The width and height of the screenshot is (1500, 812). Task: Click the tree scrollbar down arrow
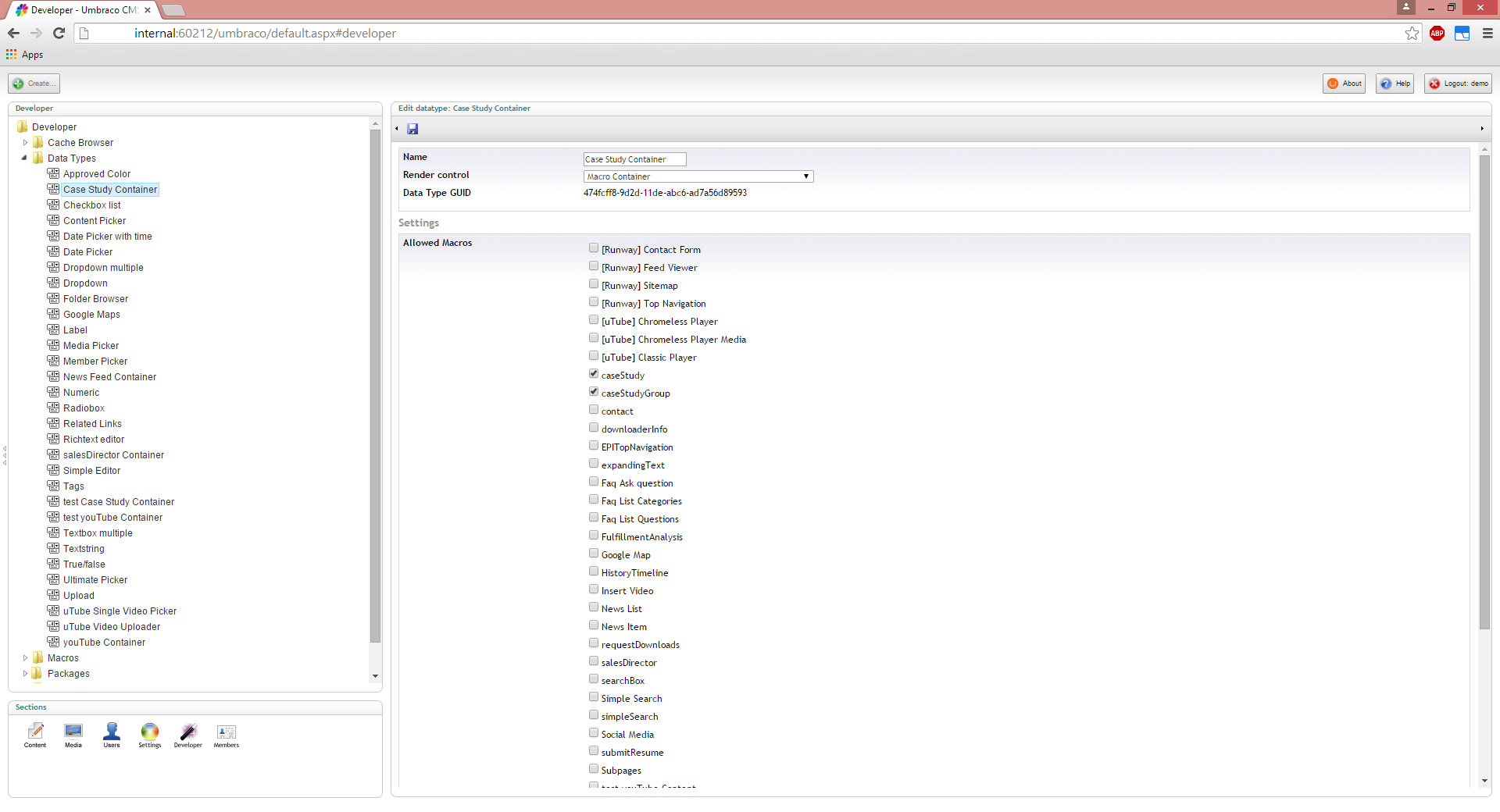point(375,676)
